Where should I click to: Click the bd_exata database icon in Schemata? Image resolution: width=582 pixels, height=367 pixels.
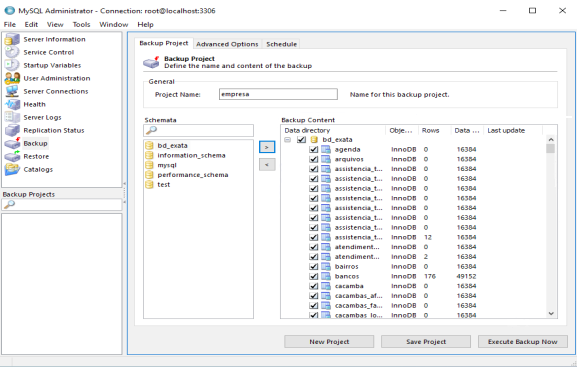(149, 145)
